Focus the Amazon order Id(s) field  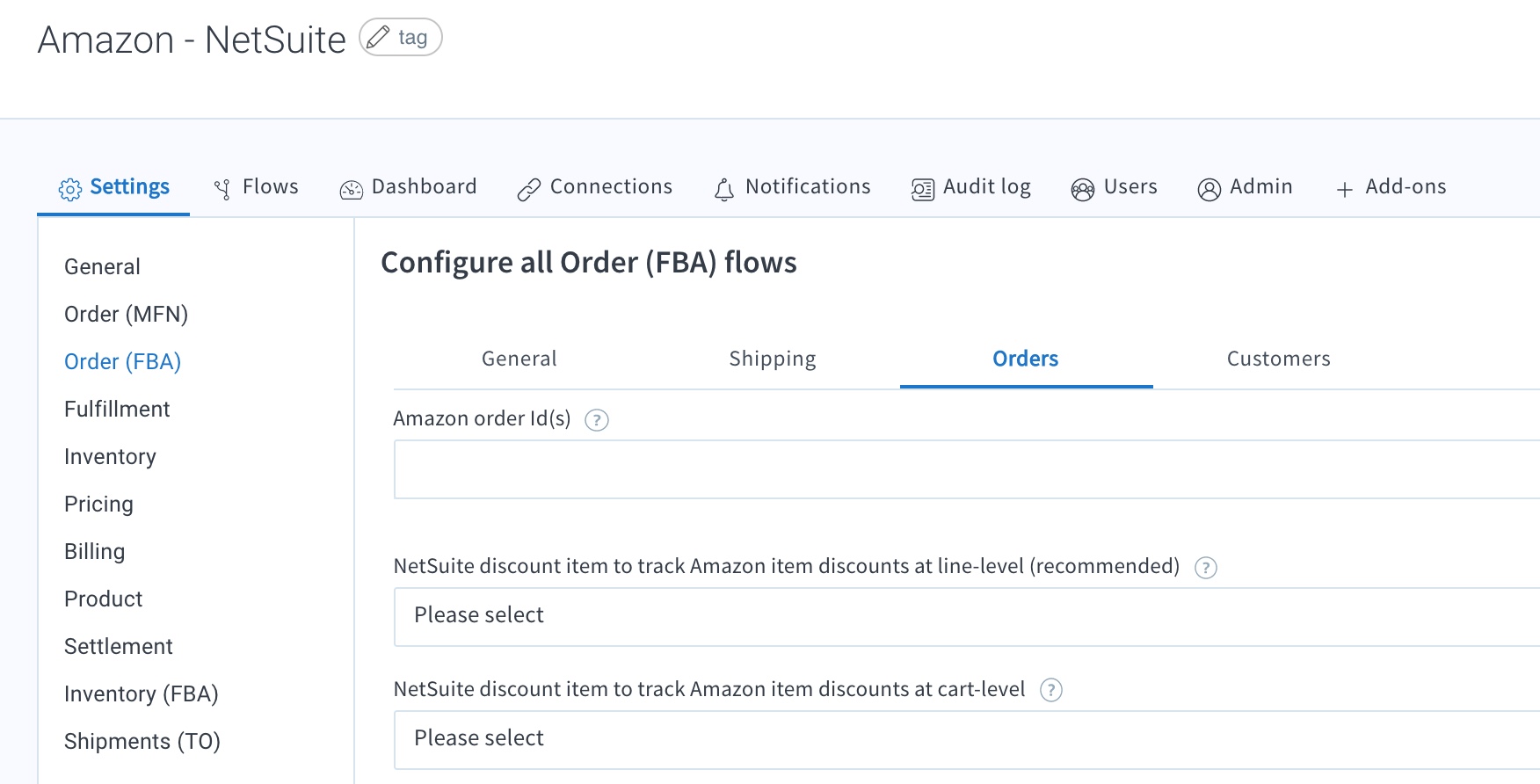click(967, 469)
